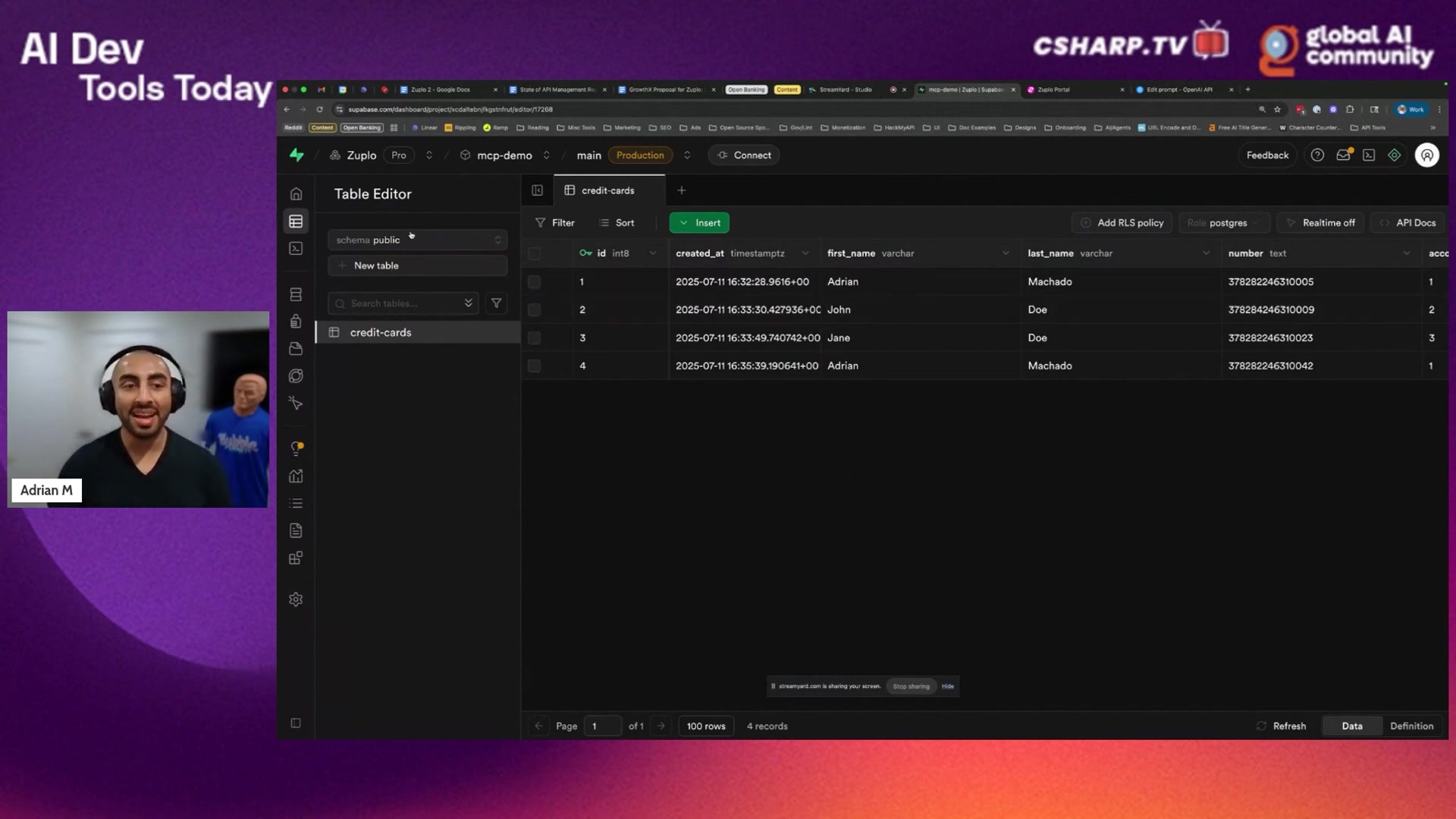Toggle the Realtime off button
This screenshot has width=1456, height=819.
click(x=1320, y=223)
